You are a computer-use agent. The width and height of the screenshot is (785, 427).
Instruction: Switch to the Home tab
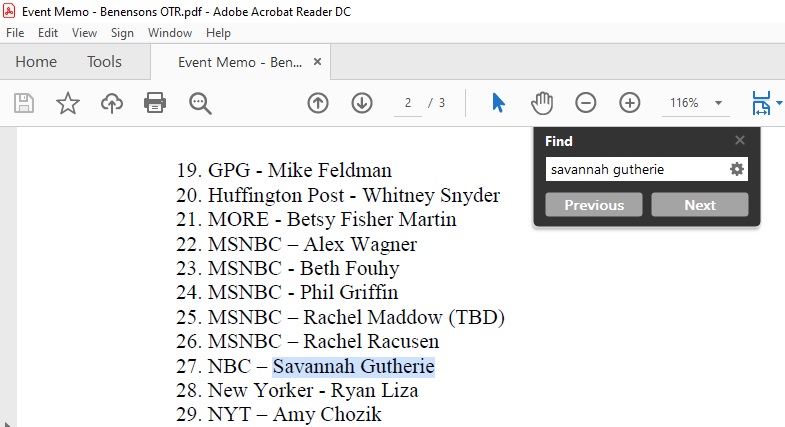point(36,62)
